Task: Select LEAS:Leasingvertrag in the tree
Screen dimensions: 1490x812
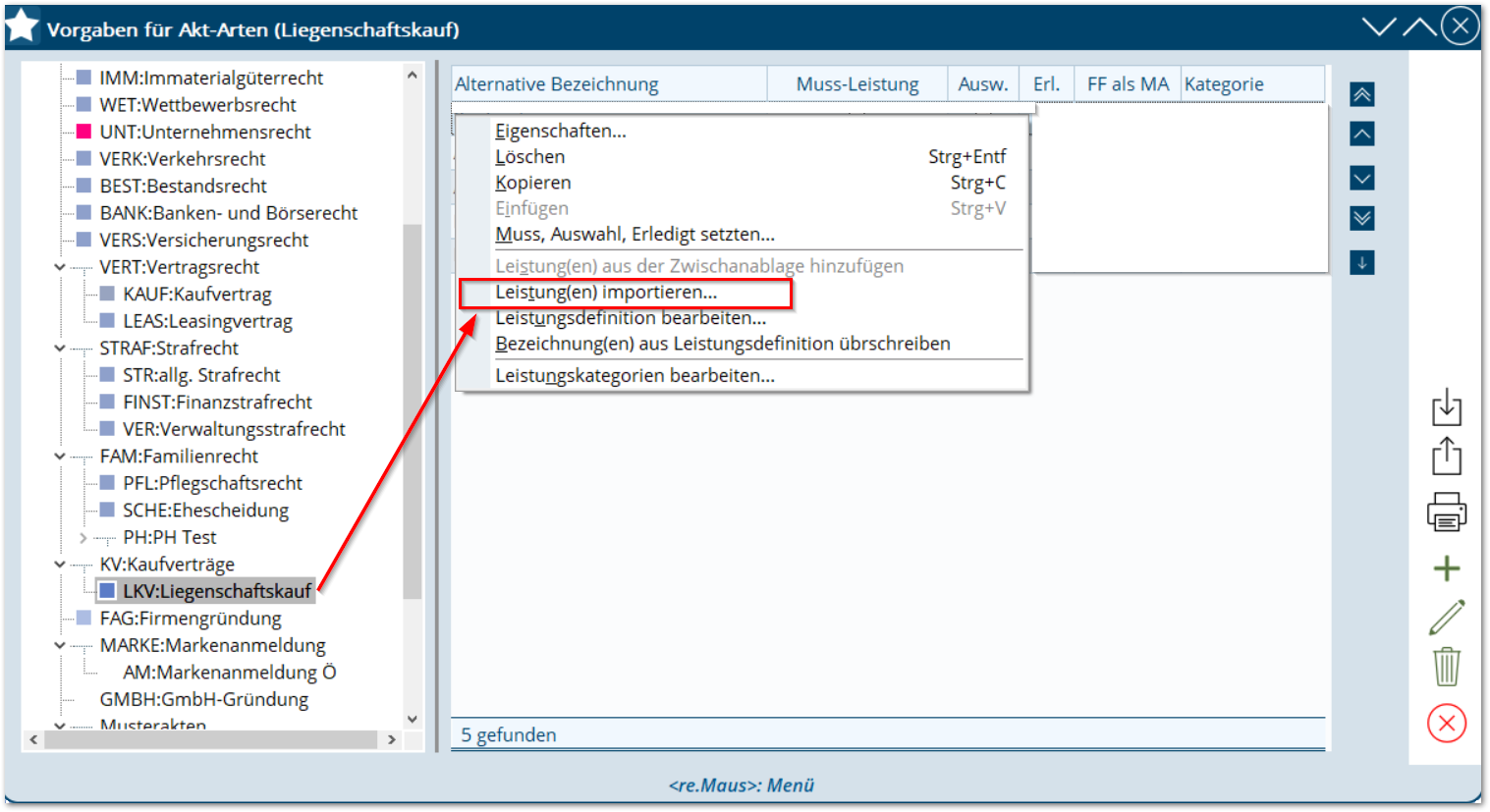Action: pos(207,321)
